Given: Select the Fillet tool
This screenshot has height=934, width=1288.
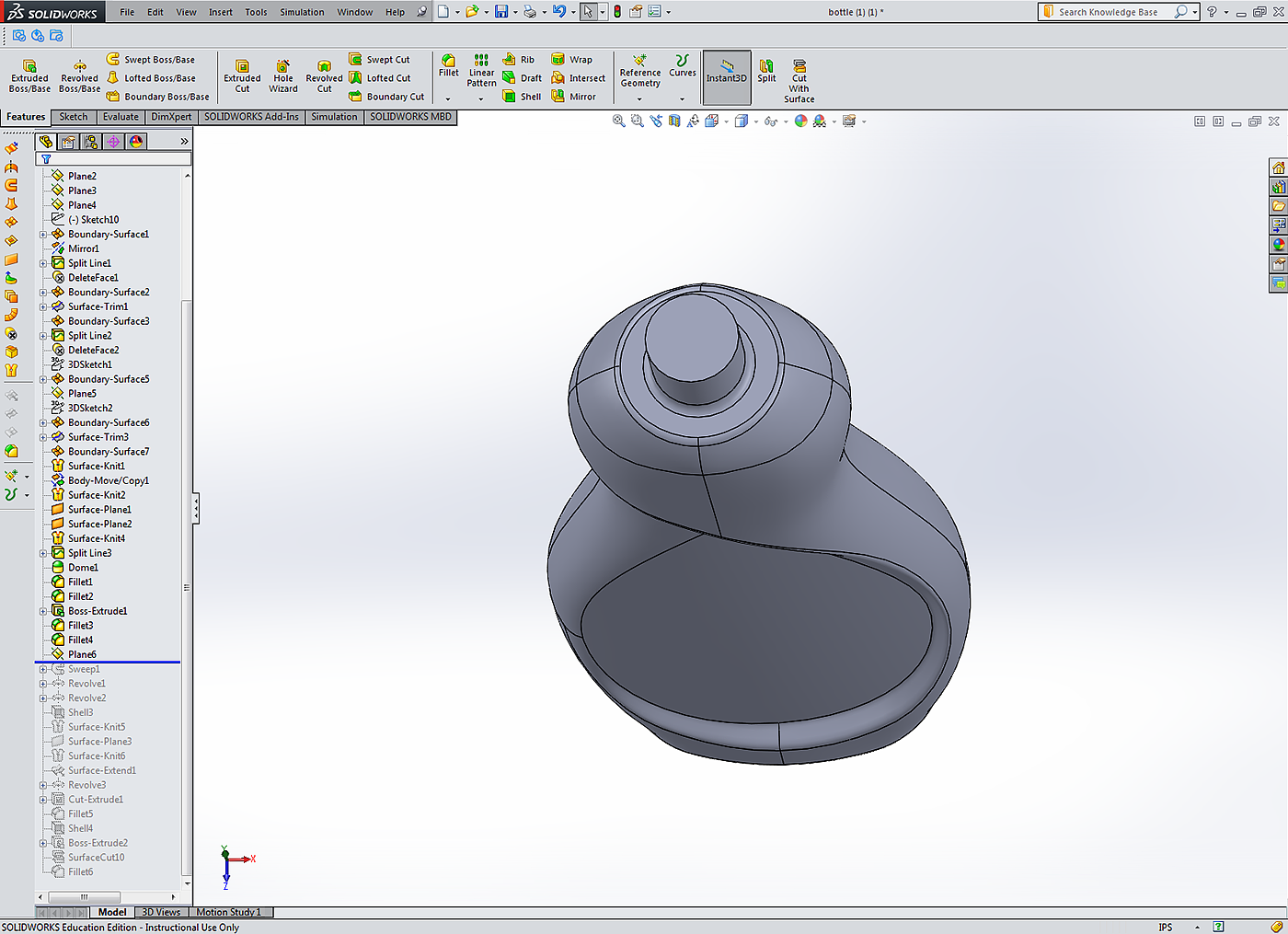Looking at the screenshot, I should coord(448,66).
